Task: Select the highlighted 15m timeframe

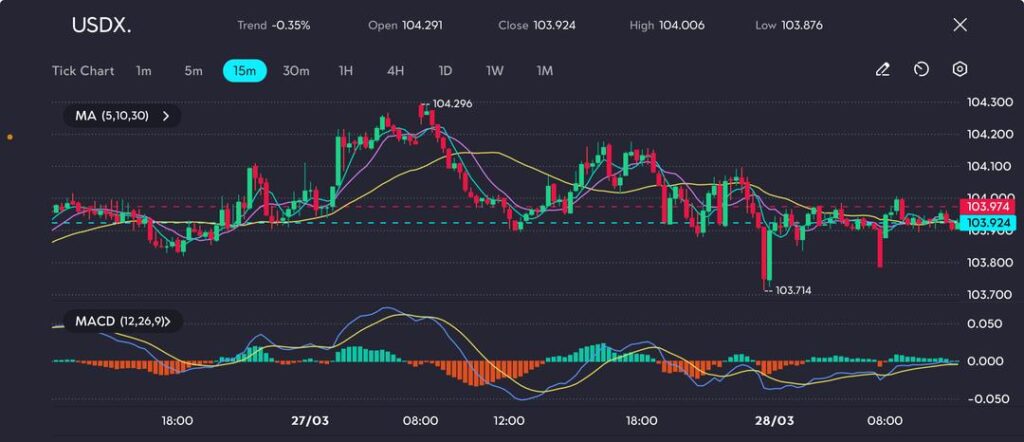Action: (244, 71)
